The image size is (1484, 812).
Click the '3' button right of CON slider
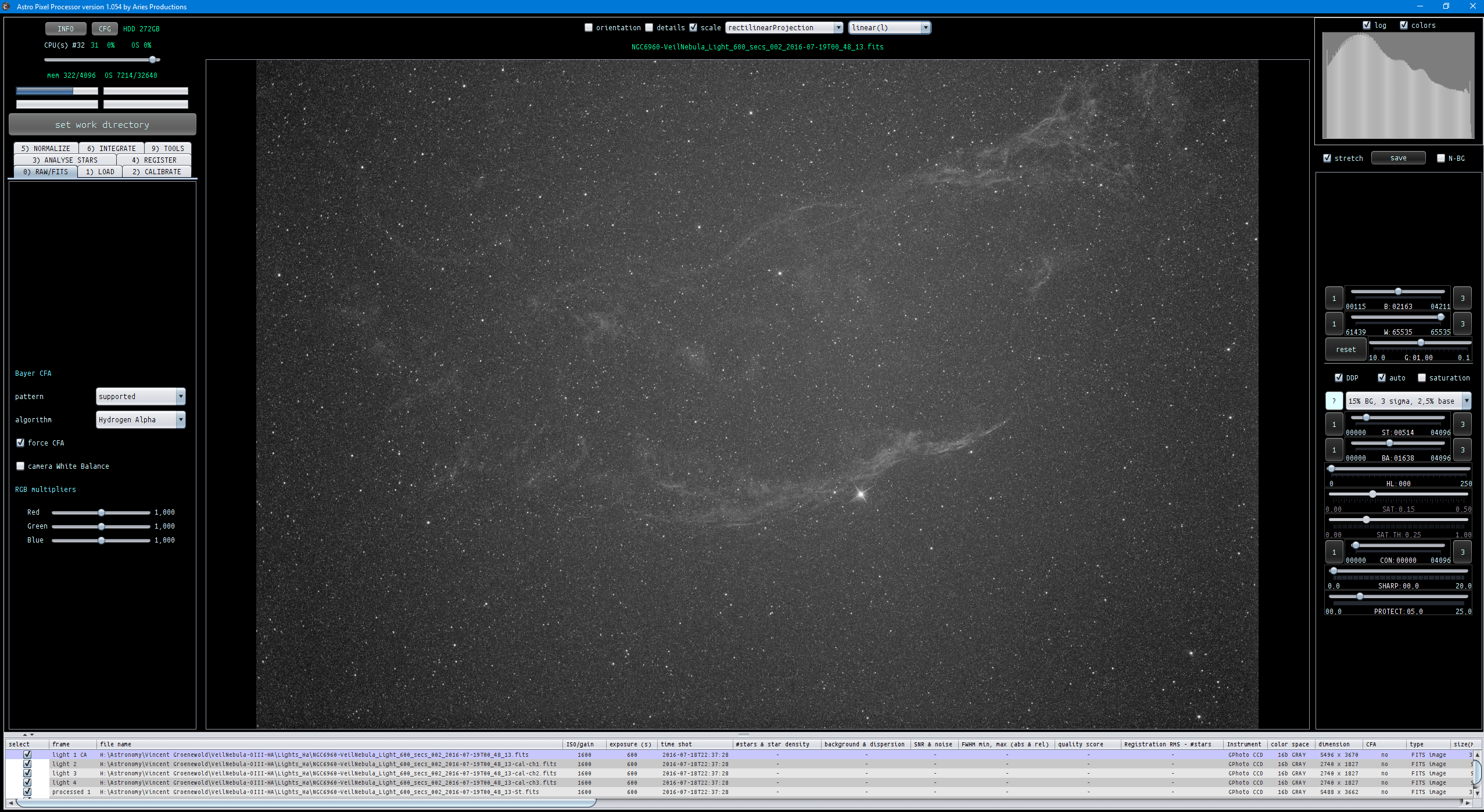click(1463, 552)
